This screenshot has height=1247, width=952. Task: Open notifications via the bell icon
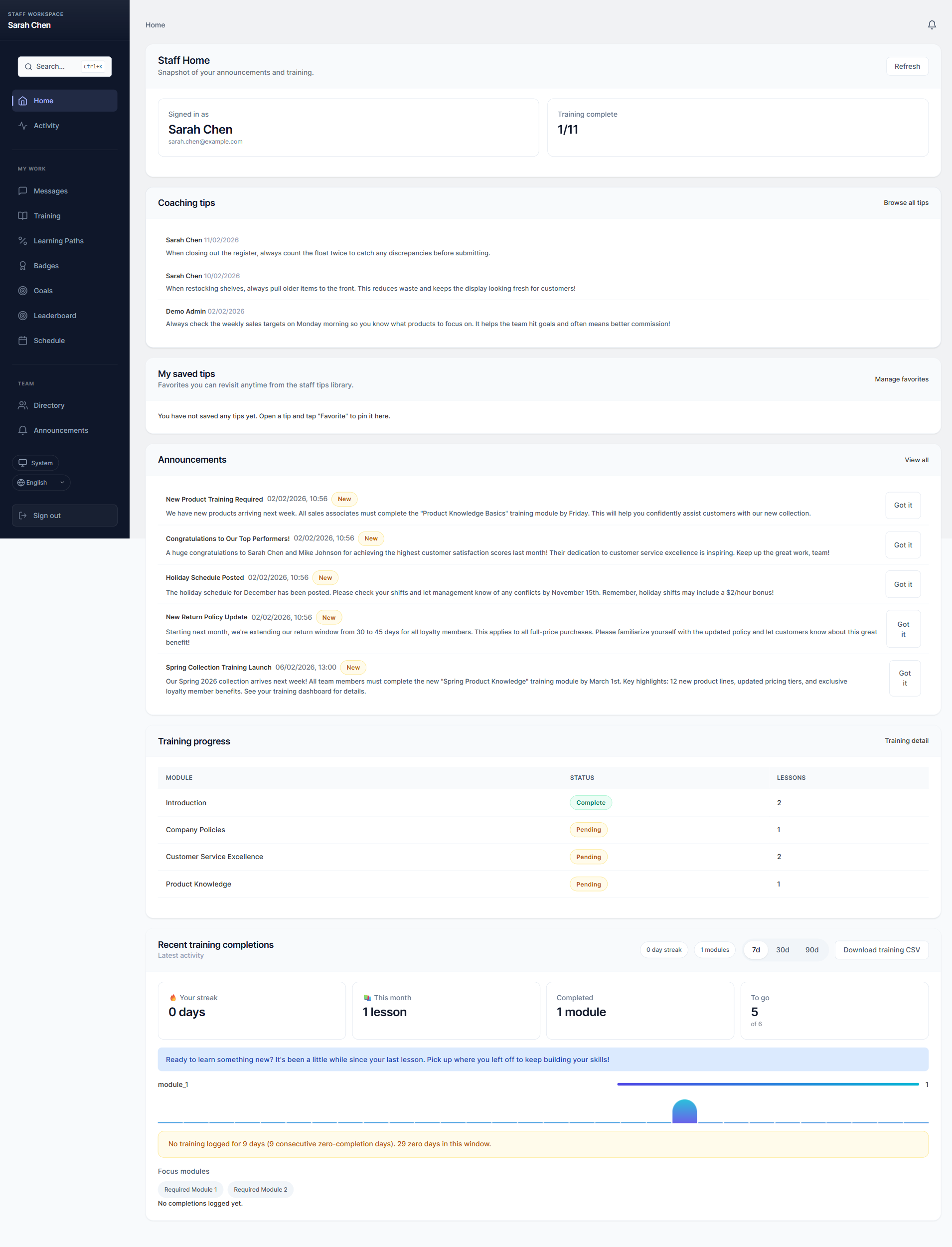pyautogui.click(x=932, y=25)
